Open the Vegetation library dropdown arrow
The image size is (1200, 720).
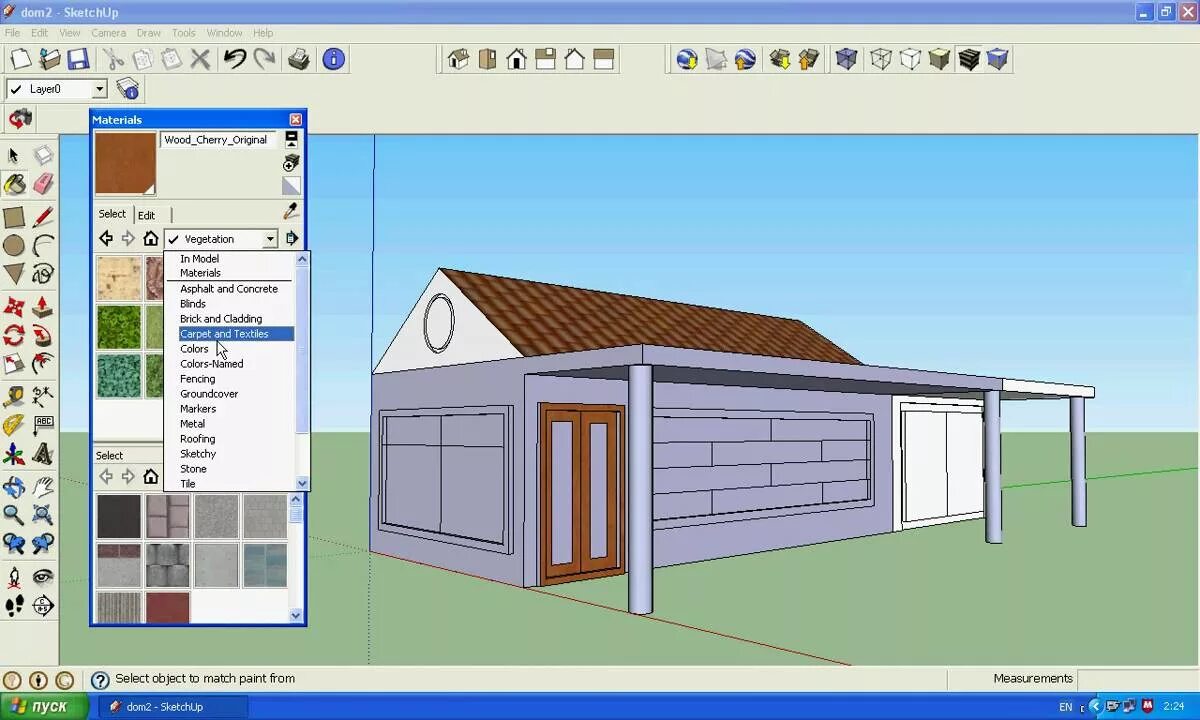[270, 239]
